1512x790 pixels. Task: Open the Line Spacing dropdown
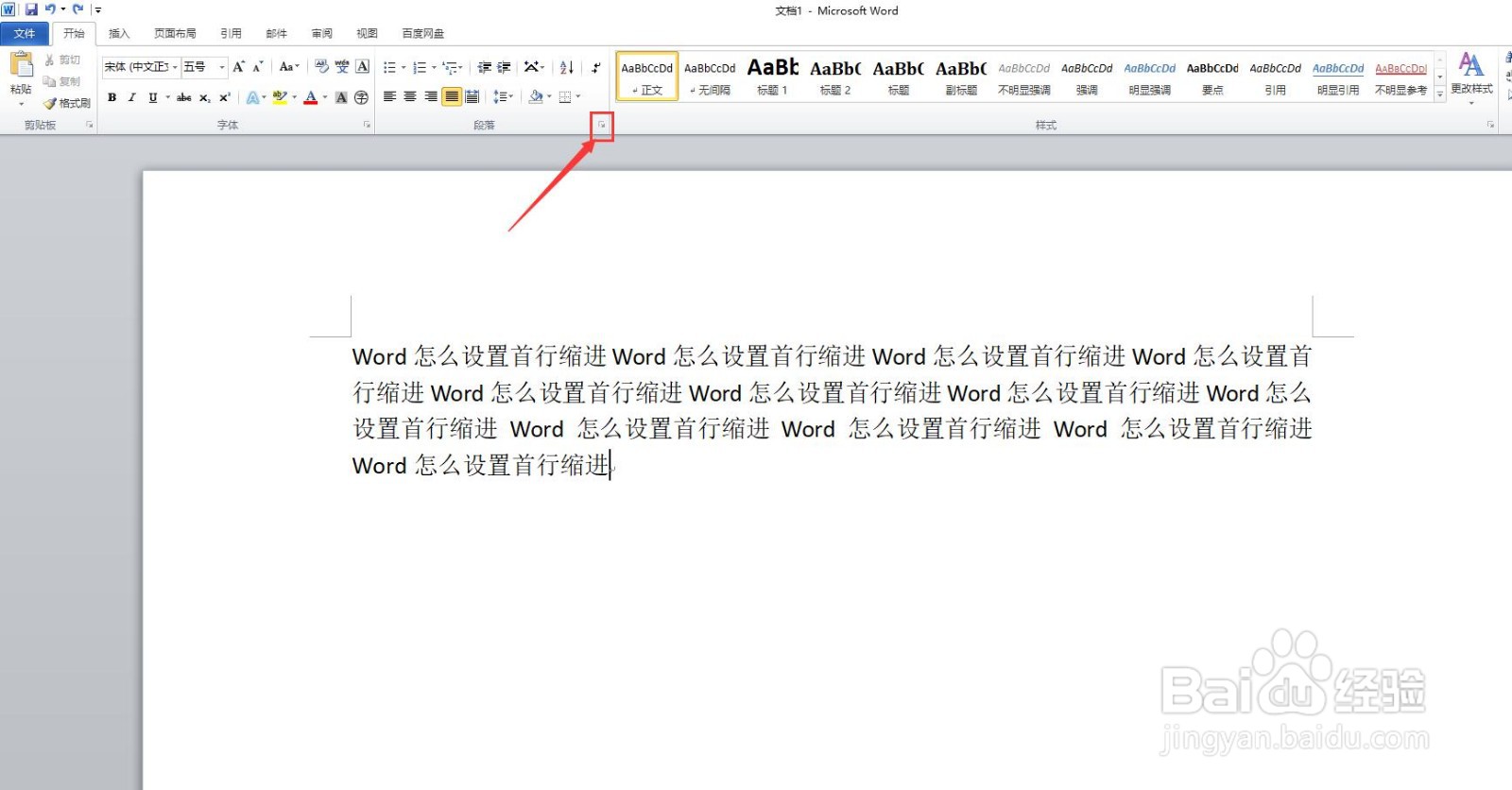pyautogui.click(x=502, y=96)
